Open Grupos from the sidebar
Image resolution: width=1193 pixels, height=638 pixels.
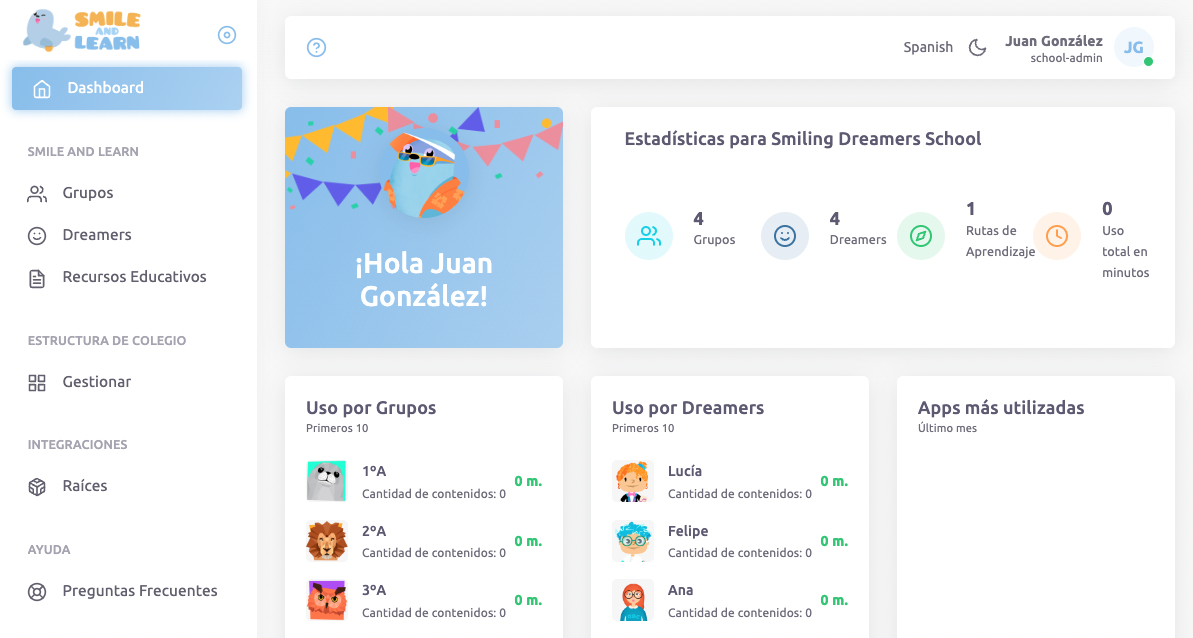(88, 193)
